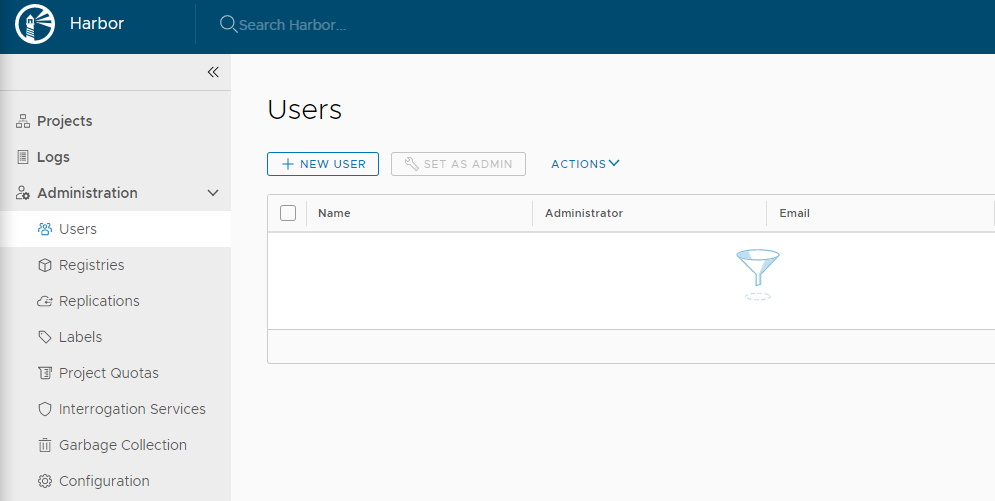Image resolution: width=995 pixels, height=501 pixels.
Task: Open the Actions dropdown menu
Action: [585, 164]
